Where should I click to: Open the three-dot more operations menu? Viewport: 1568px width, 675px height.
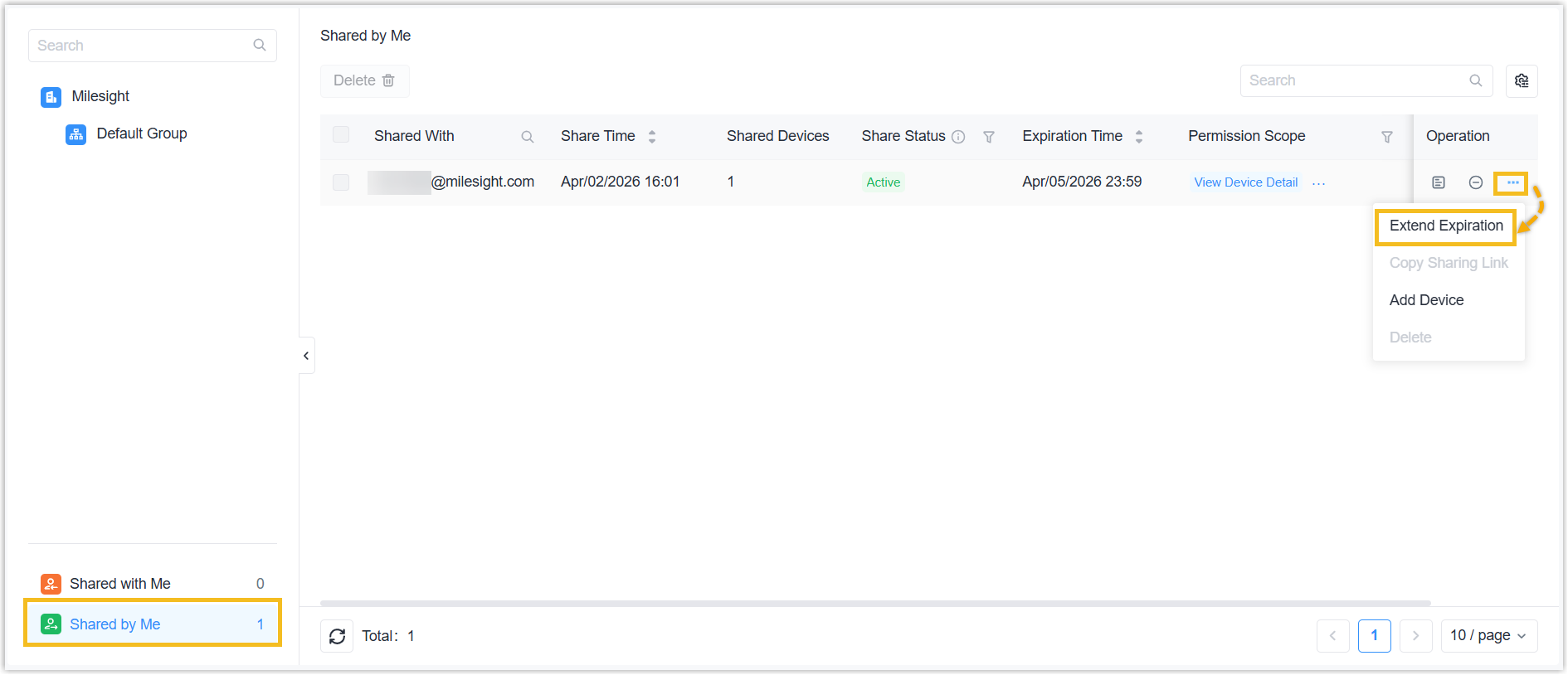[x=1512, y=182]
